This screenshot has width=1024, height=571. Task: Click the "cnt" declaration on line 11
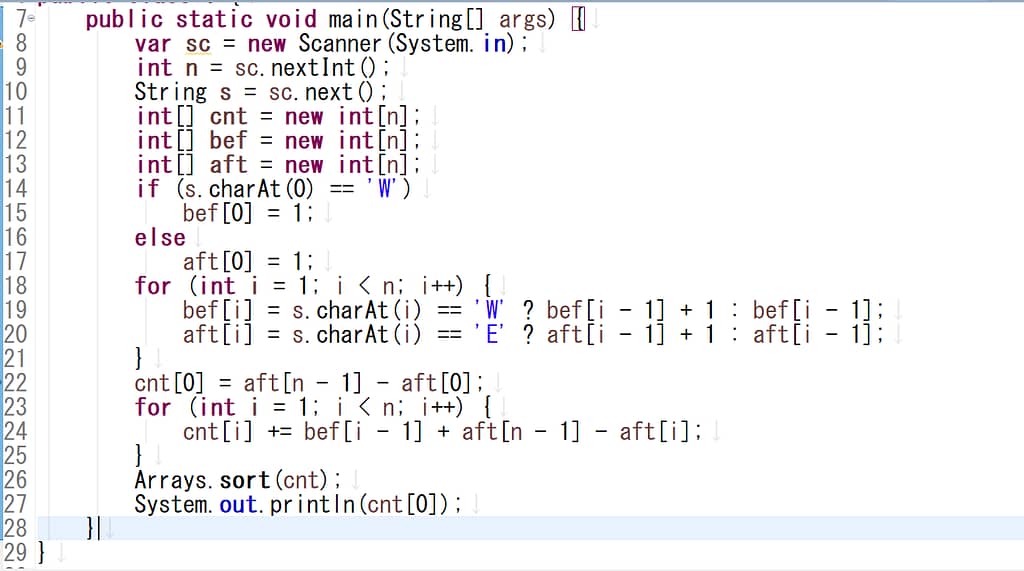[228, 117]
